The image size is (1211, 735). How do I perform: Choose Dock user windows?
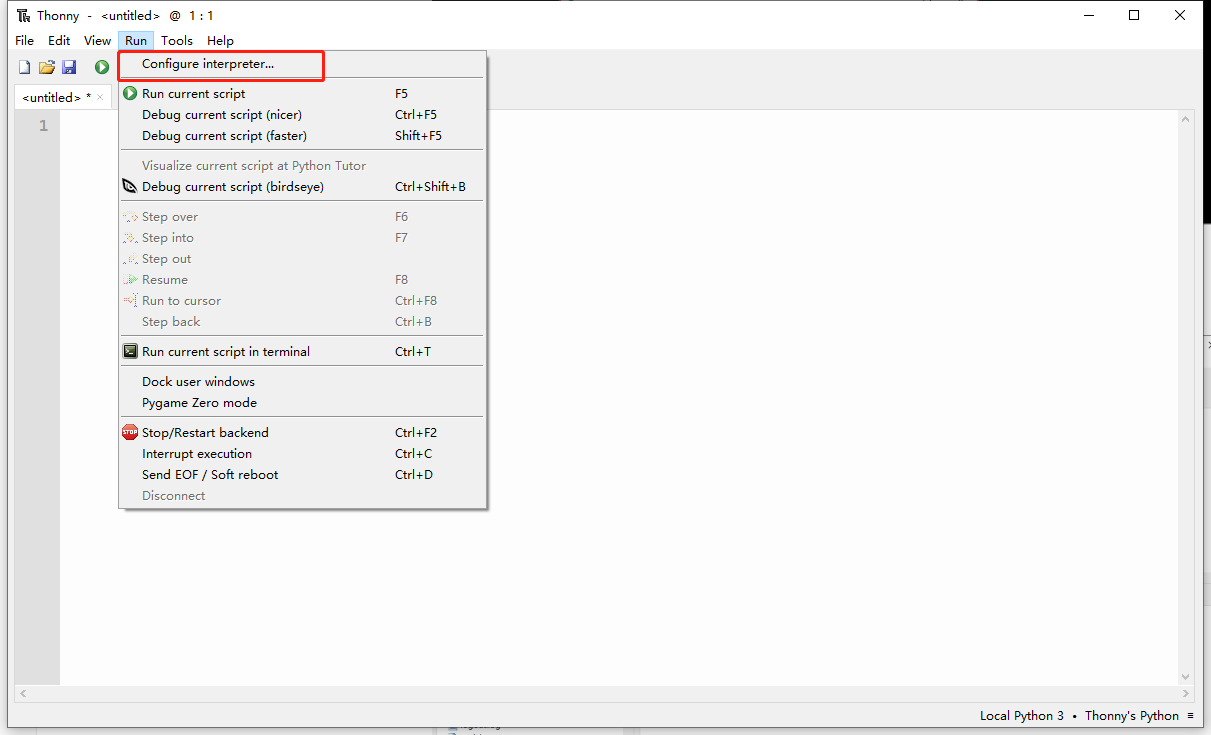[302, 382]
